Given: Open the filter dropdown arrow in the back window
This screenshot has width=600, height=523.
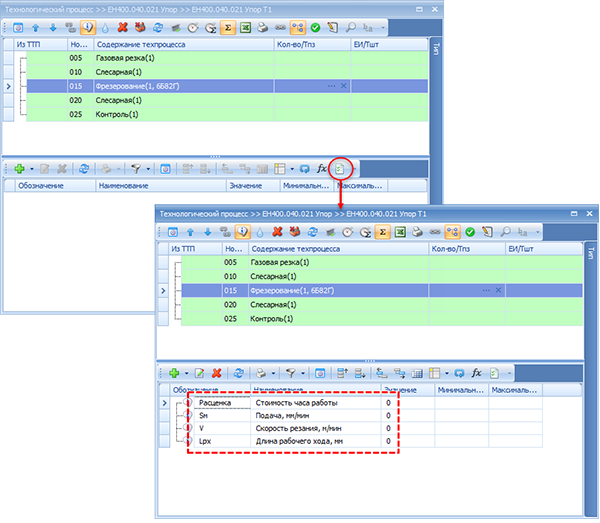Looking at the screenshot, I should pos(148,169).
